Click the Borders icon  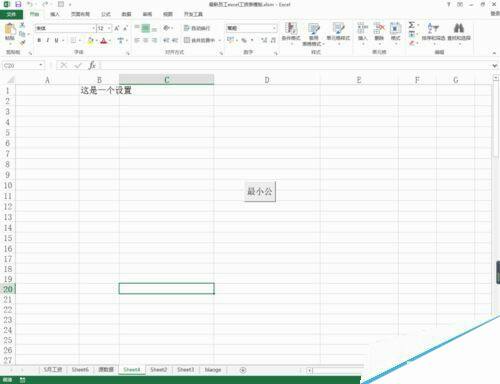click(x=73, y=40)
